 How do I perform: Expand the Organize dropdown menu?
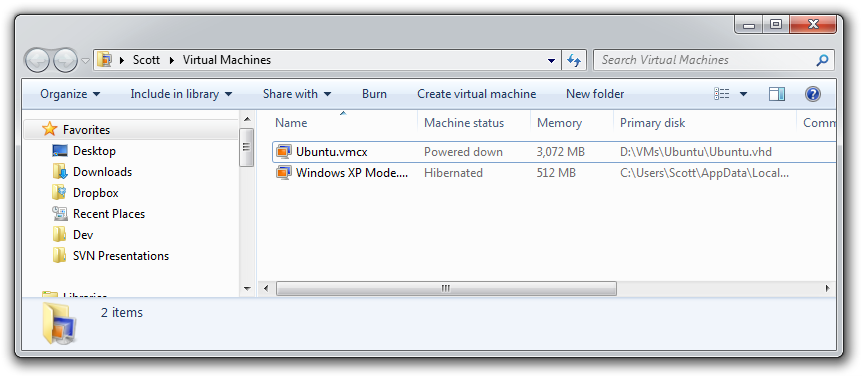pyautogui.click(x=70, y=94)
